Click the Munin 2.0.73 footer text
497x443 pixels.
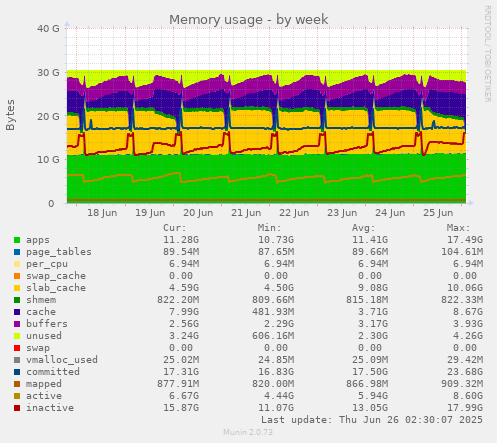[248, 433]
